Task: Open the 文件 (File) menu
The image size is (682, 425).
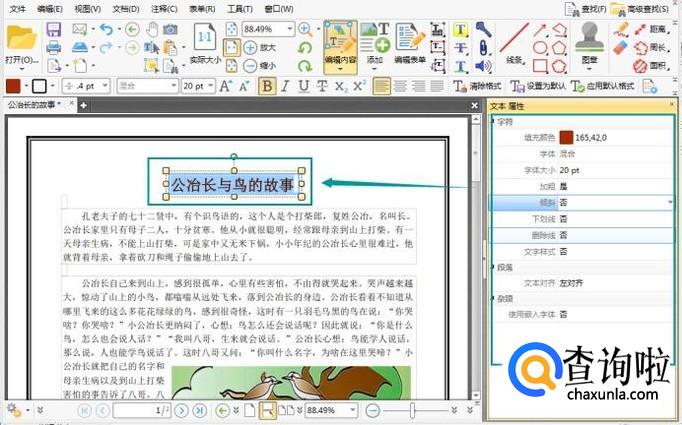Action: tap(17, 8)
